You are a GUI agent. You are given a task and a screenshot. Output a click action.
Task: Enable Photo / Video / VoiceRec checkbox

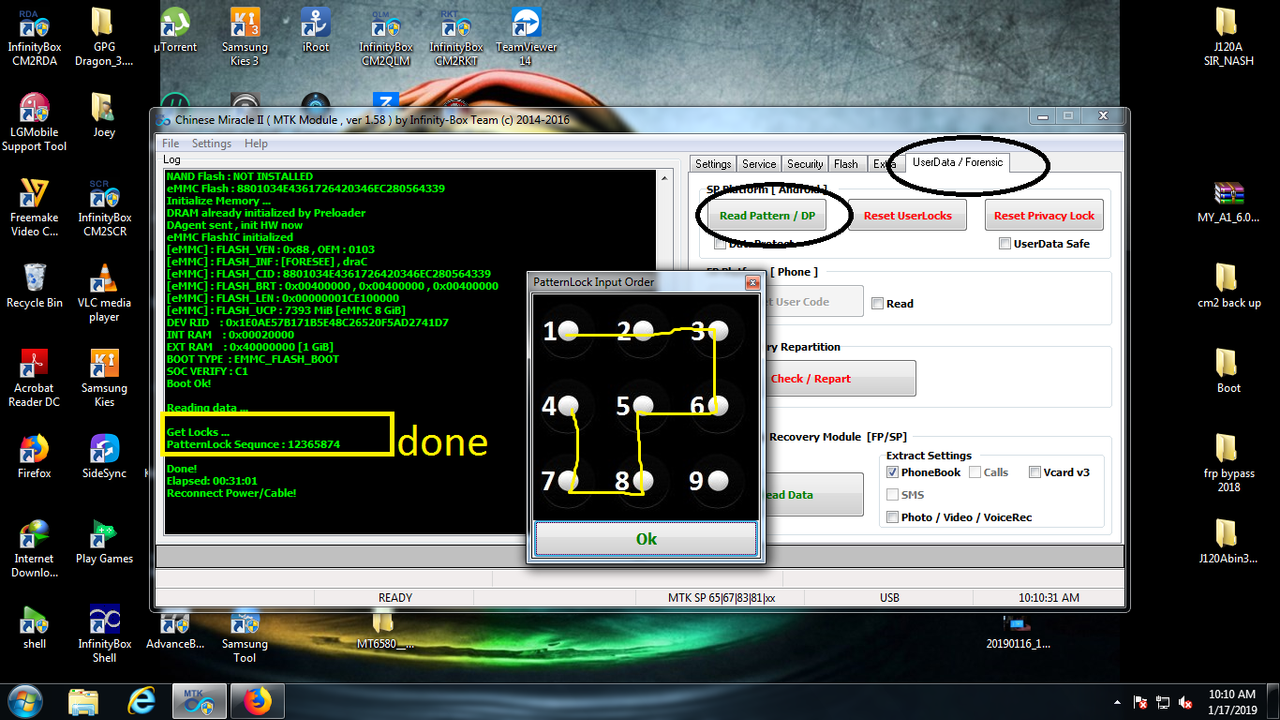tap(893, 517)
